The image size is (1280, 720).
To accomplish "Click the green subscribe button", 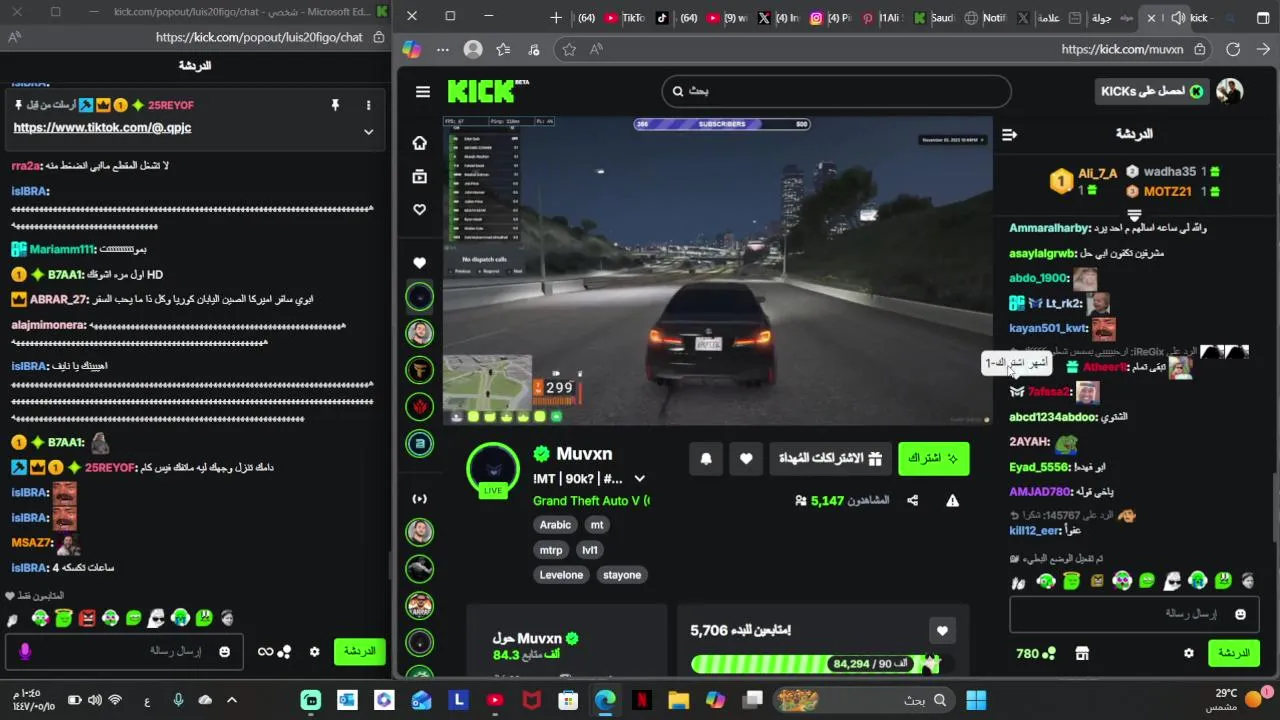I will point(933,458).
